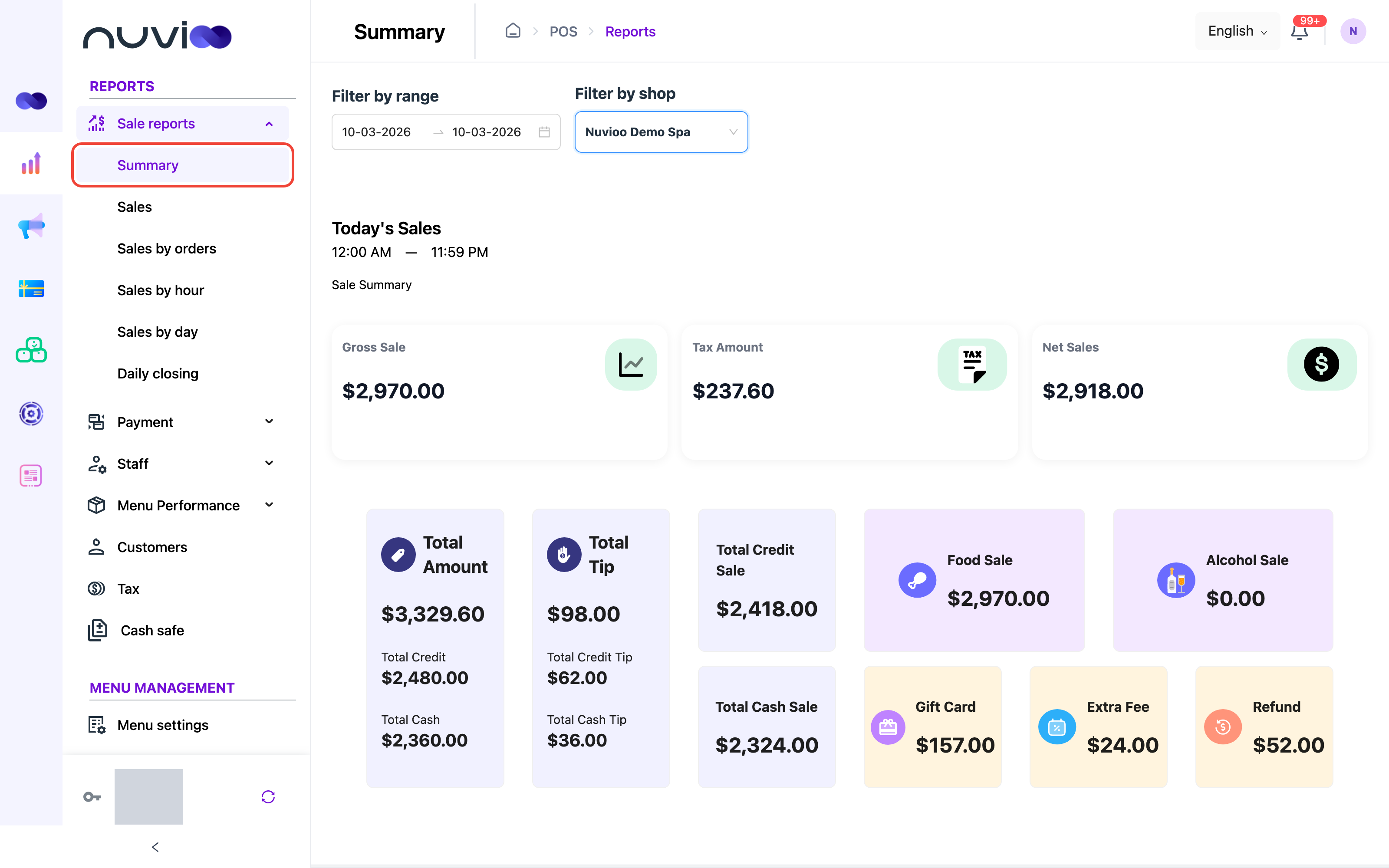
Task: Click the Tax Amount receipt icon
Action: 972,365
